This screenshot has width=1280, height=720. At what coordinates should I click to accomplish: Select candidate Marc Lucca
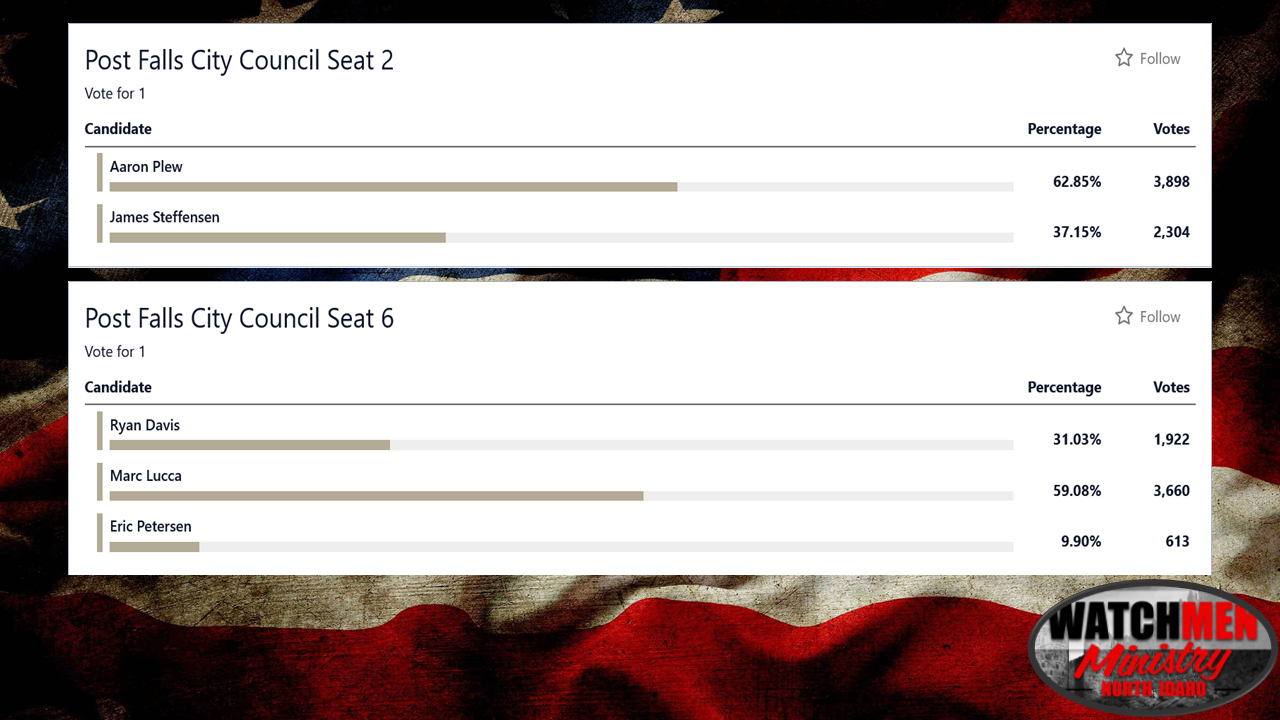146,476
